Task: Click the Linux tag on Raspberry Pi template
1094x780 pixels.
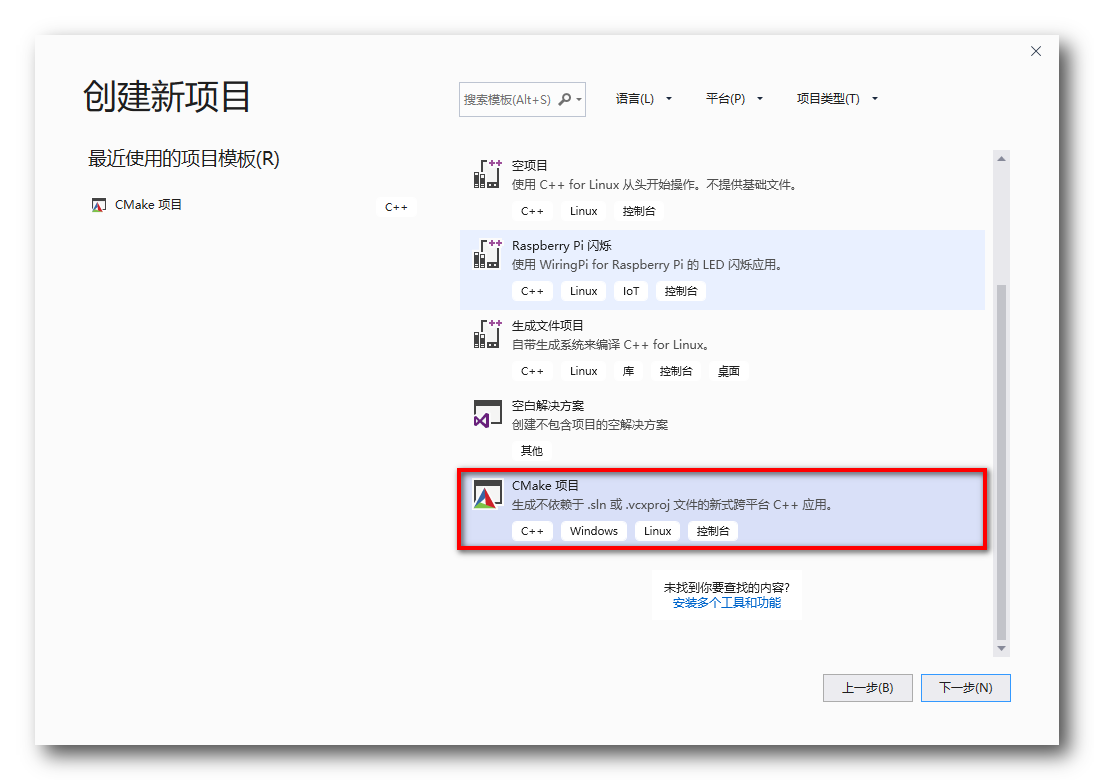Action: pos(583,291)
